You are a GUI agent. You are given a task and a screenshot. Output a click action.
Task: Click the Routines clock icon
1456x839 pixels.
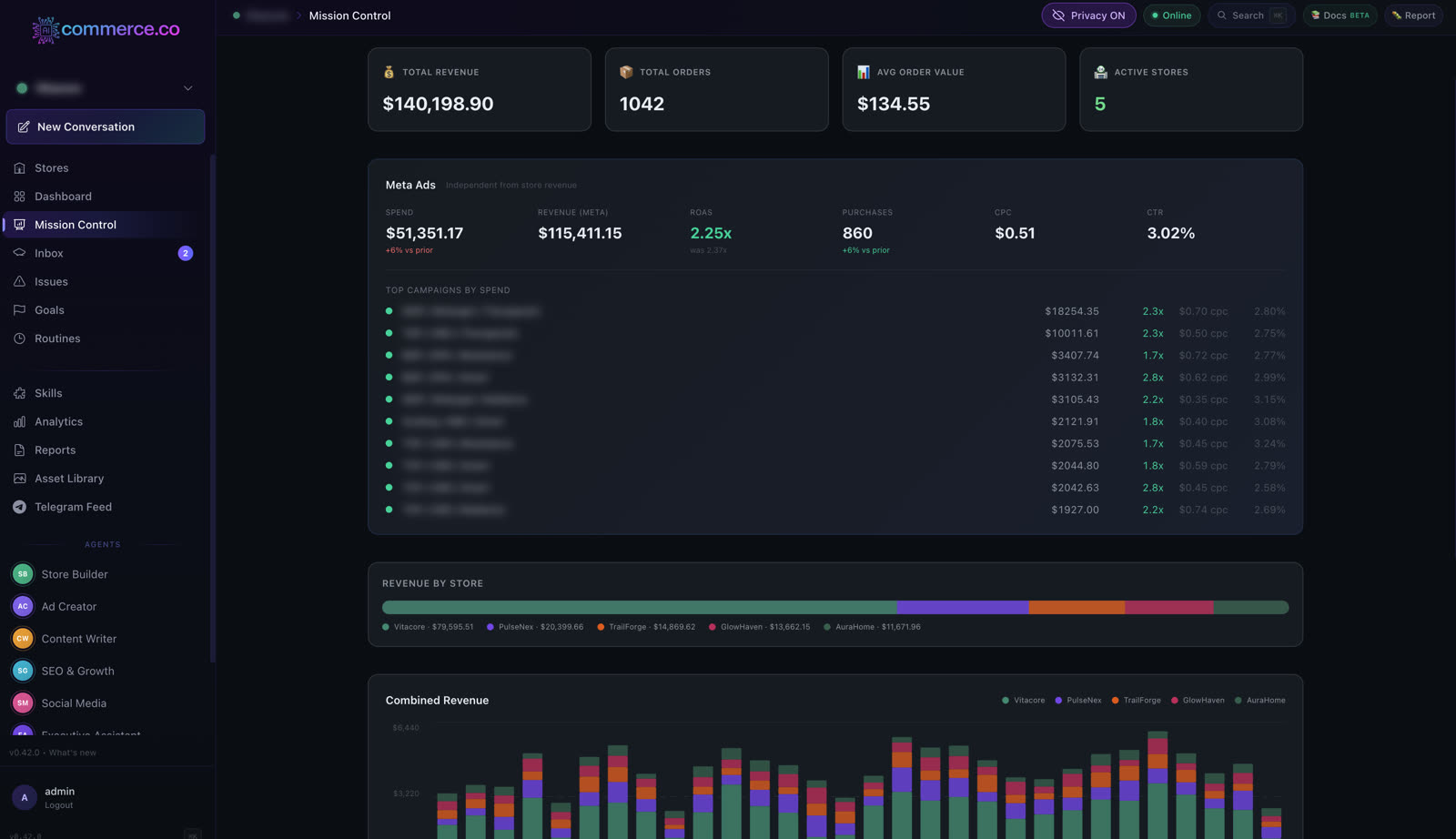[19, 339]
